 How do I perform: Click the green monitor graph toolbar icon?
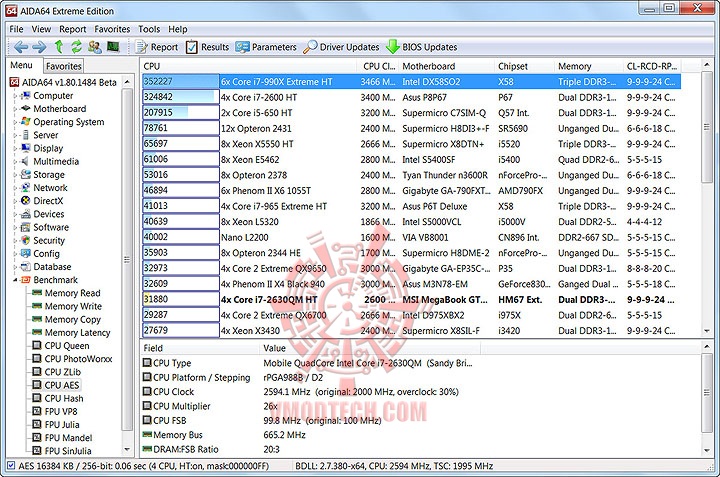point(113,46)
